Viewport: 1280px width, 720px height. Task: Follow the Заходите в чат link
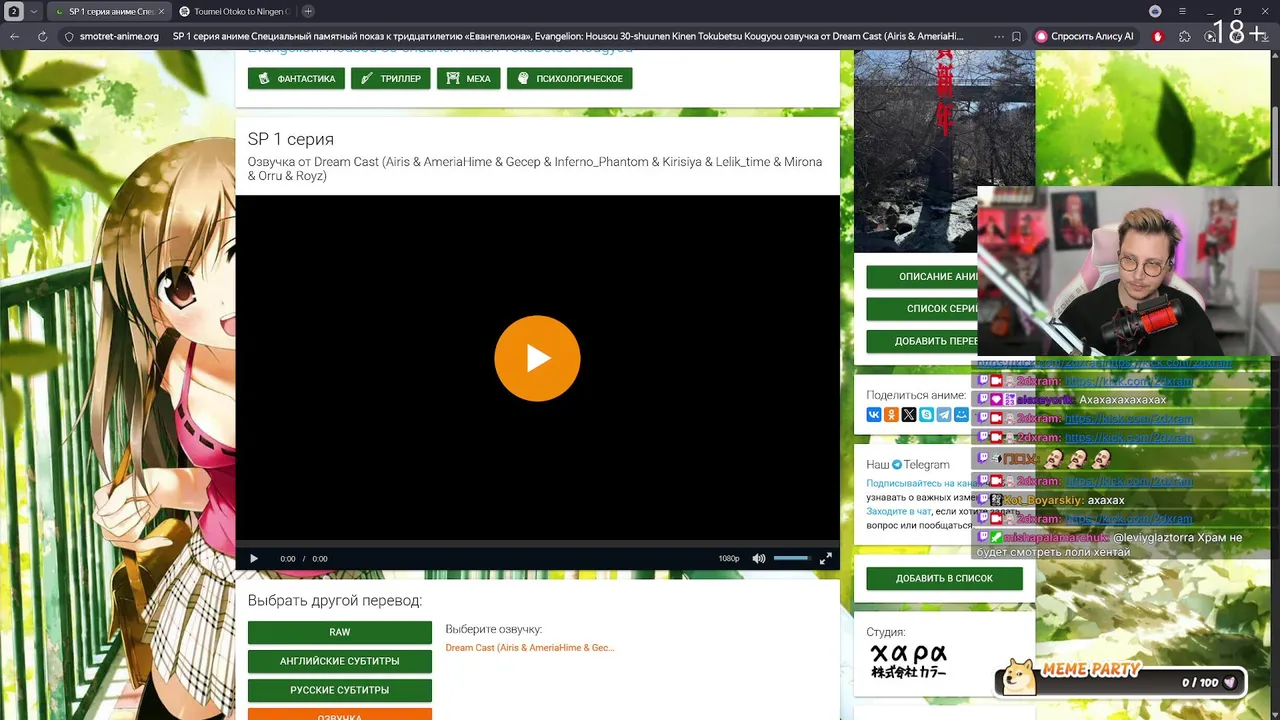point(898,511)
